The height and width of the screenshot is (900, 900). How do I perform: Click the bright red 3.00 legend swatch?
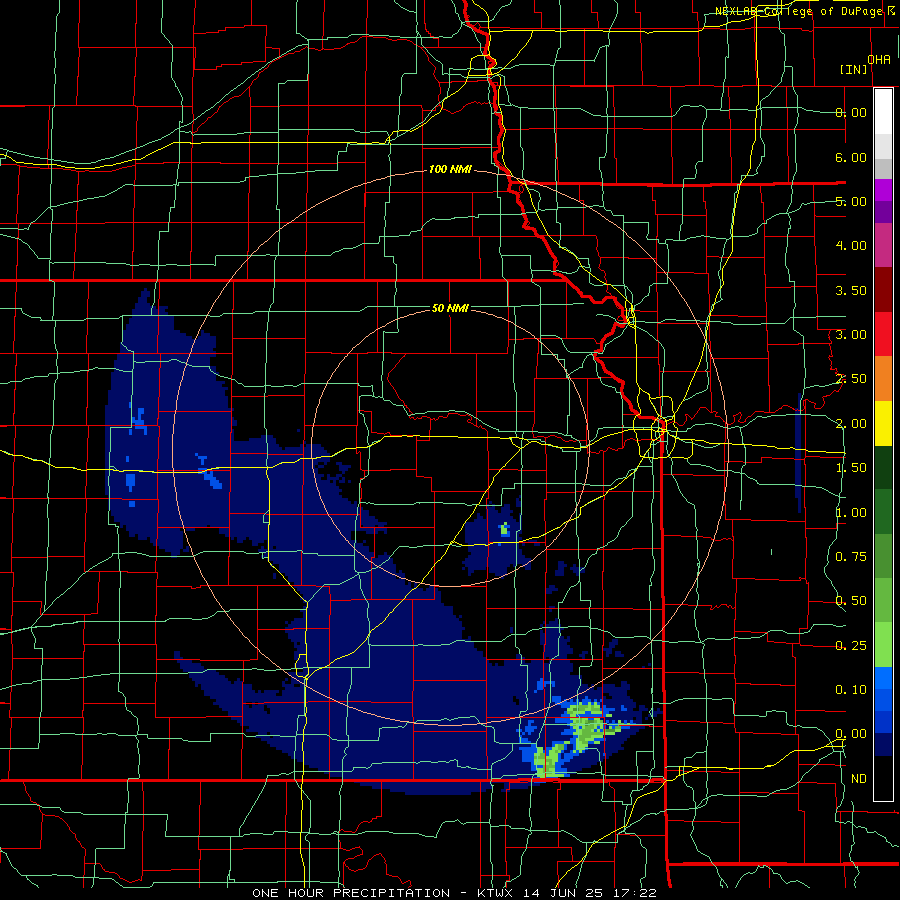883,334
